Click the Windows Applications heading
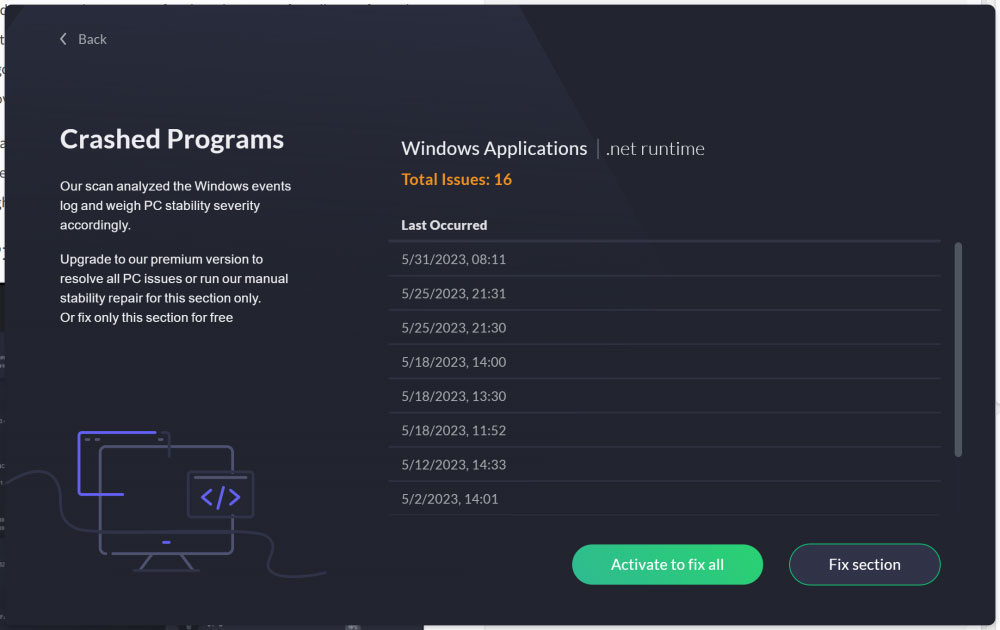The height and width of the screenshot is (630, 1000). tap(494, 149)
